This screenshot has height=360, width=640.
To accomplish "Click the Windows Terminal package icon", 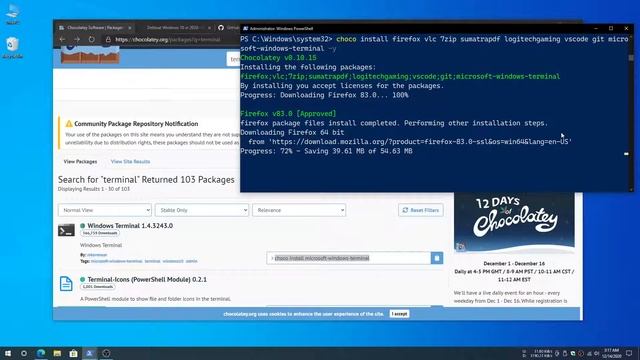I will click(66, 230).
